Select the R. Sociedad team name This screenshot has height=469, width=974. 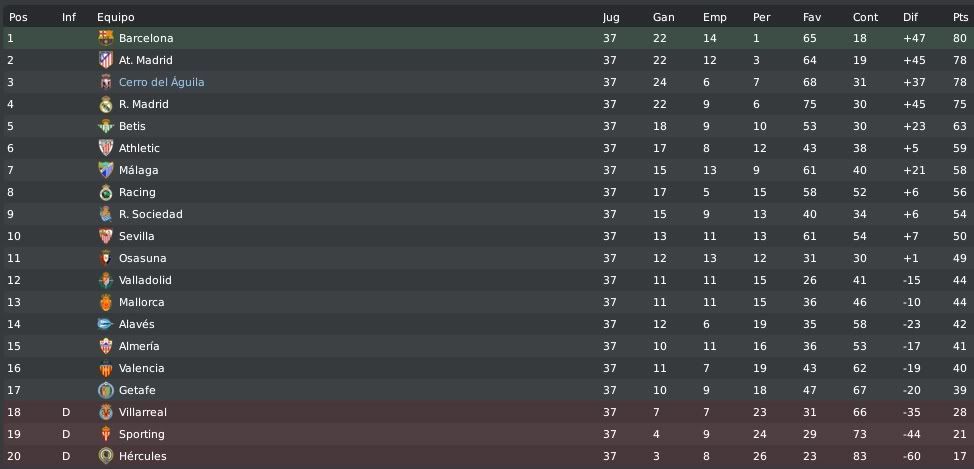(151, 214)
